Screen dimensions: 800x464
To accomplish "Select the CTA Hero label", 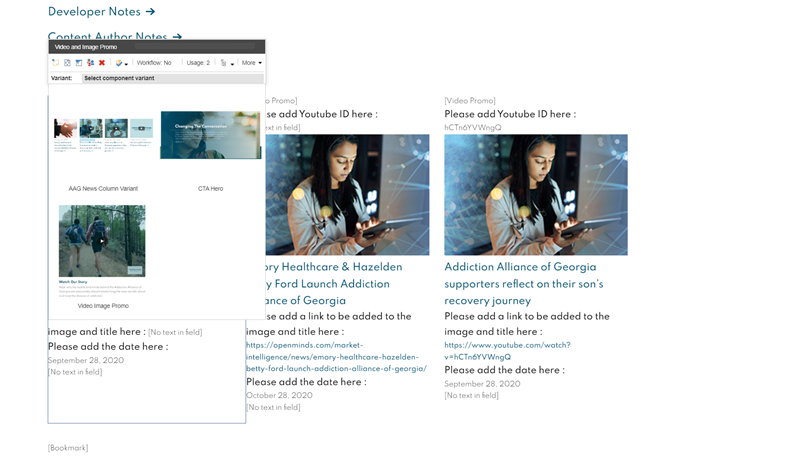I will pyautogui.click(x=210, y=188).
